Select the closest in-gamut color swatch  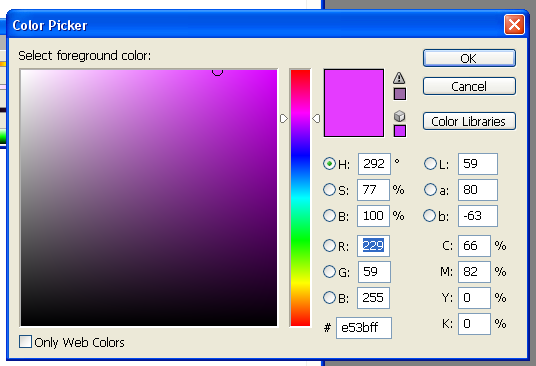[400, 94]
